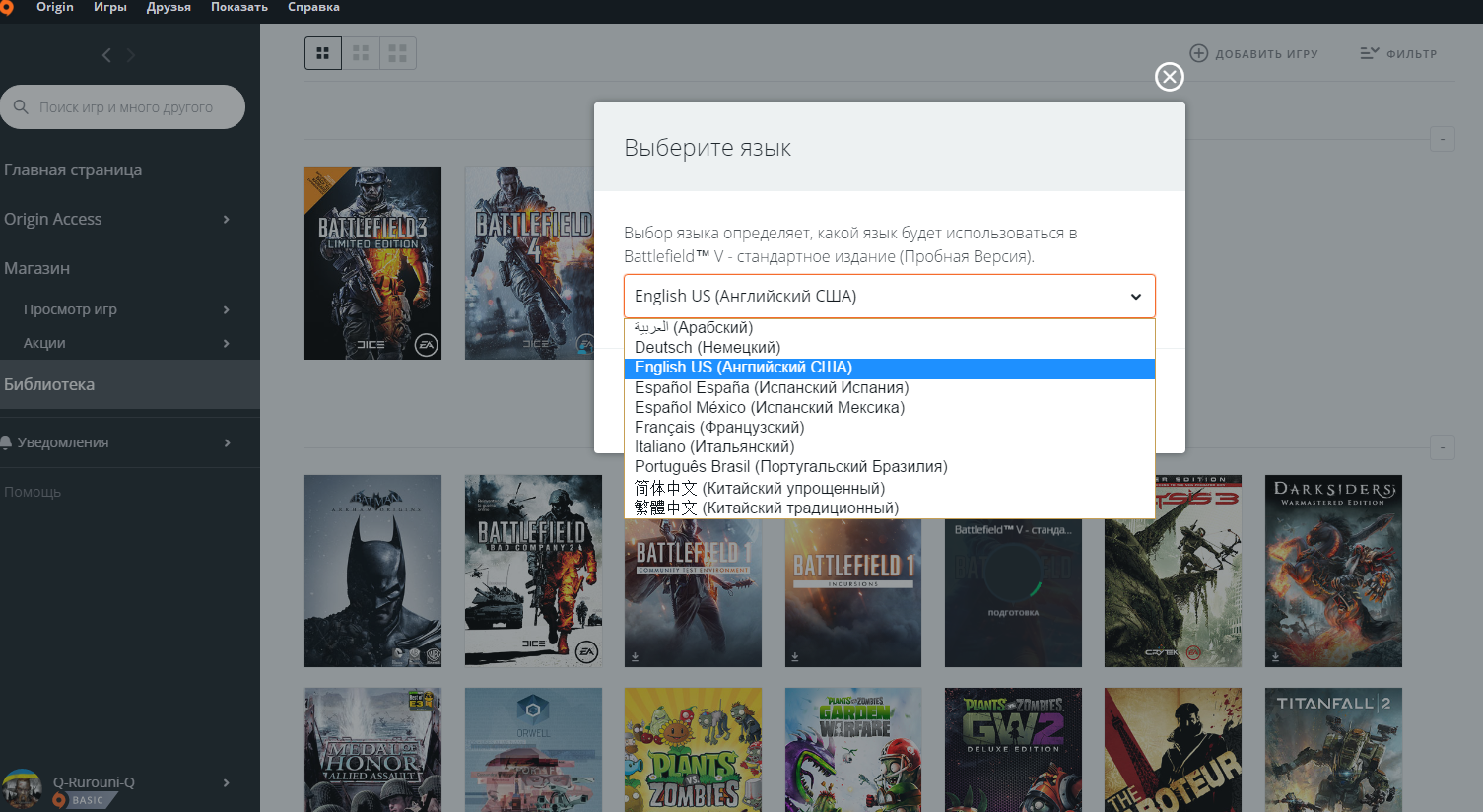Open the Игры menu
Image resolution: width=1483 pixels, height=812 pixels.
pyautogui.click(x=110, y=7)
